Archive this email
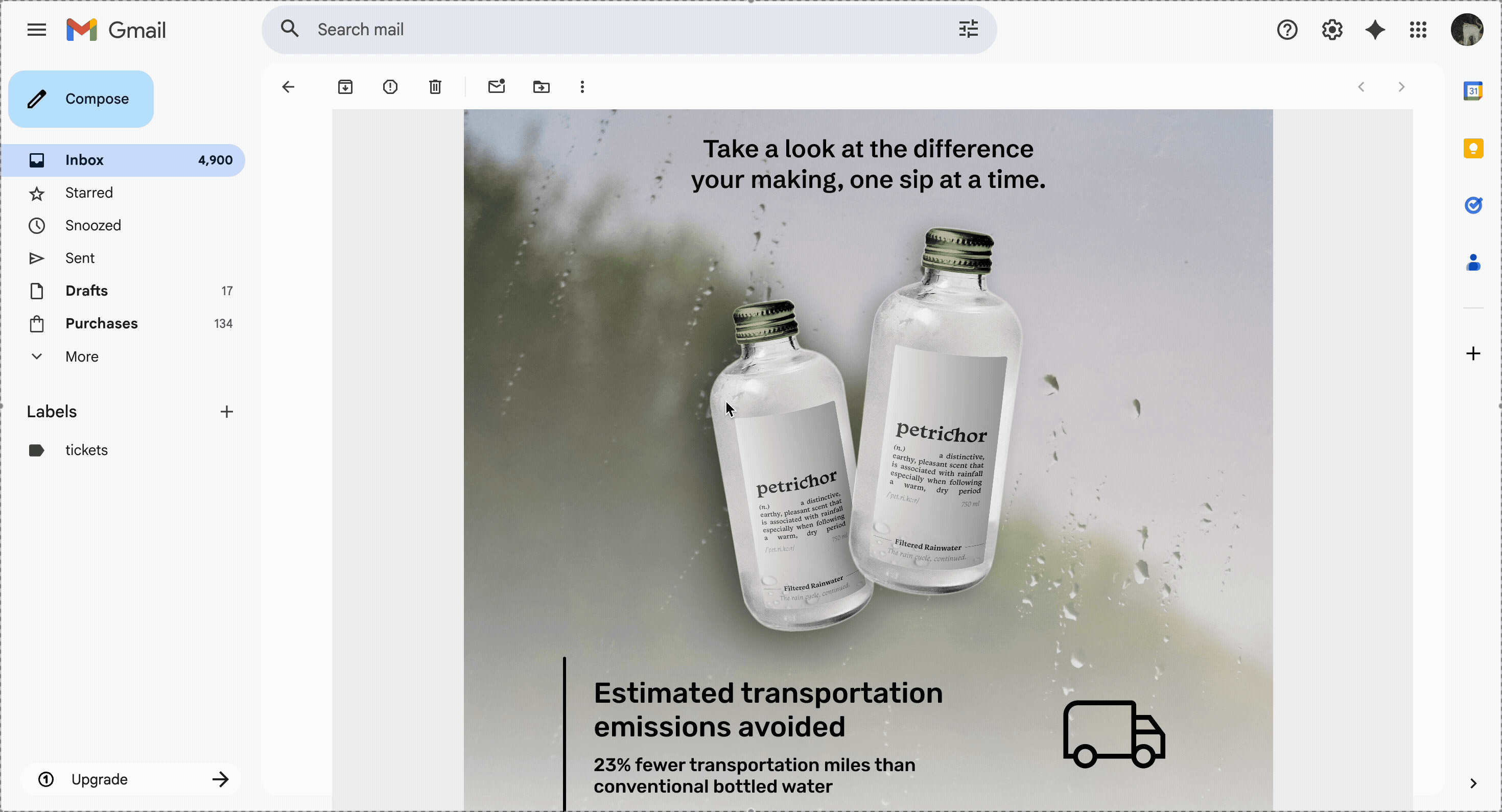The image size is (1502, 812). pos(345,87)
